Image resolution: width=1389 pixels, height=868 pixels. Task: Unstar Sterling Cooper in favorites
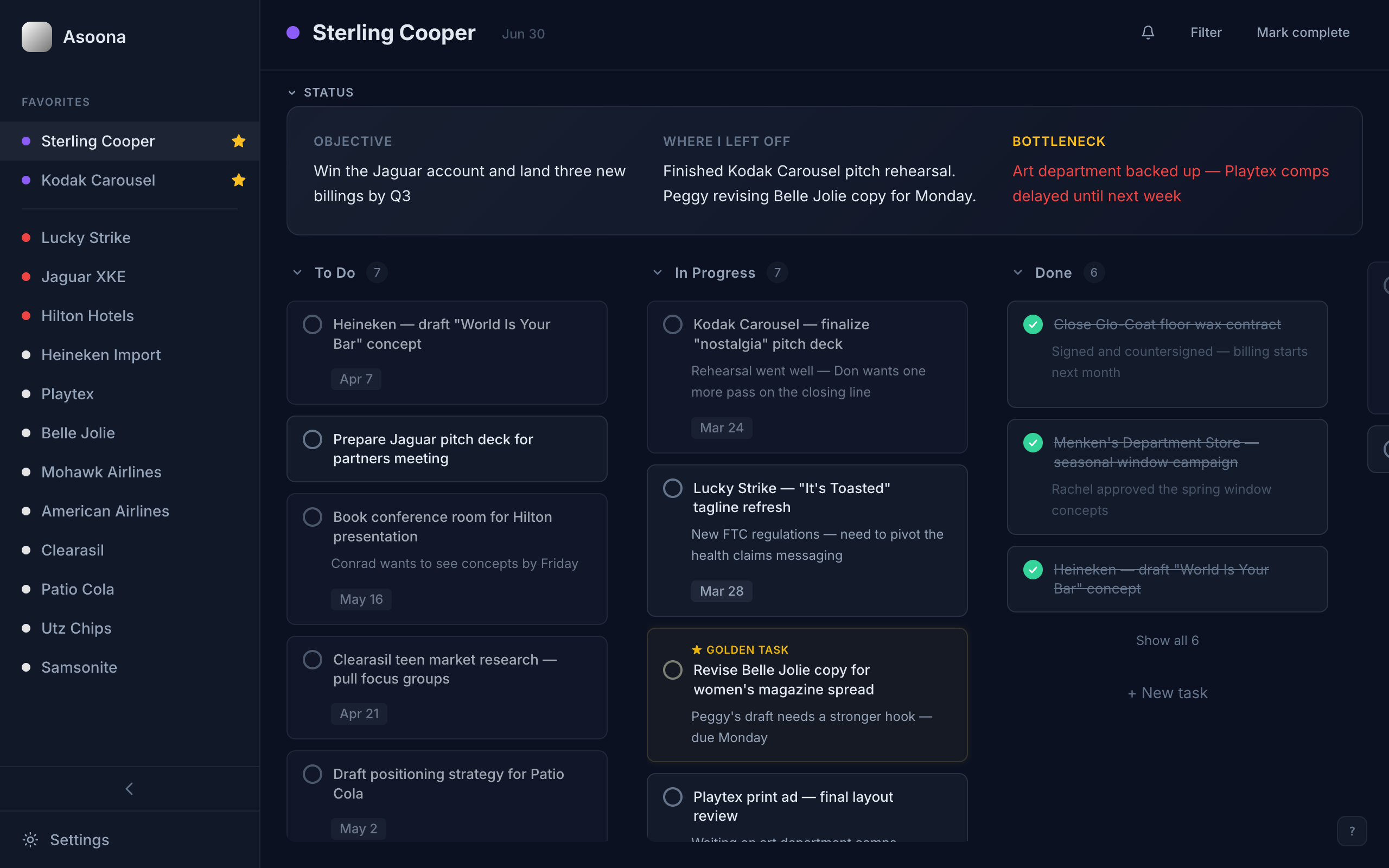pyautogui.click(x=239, y=141)
